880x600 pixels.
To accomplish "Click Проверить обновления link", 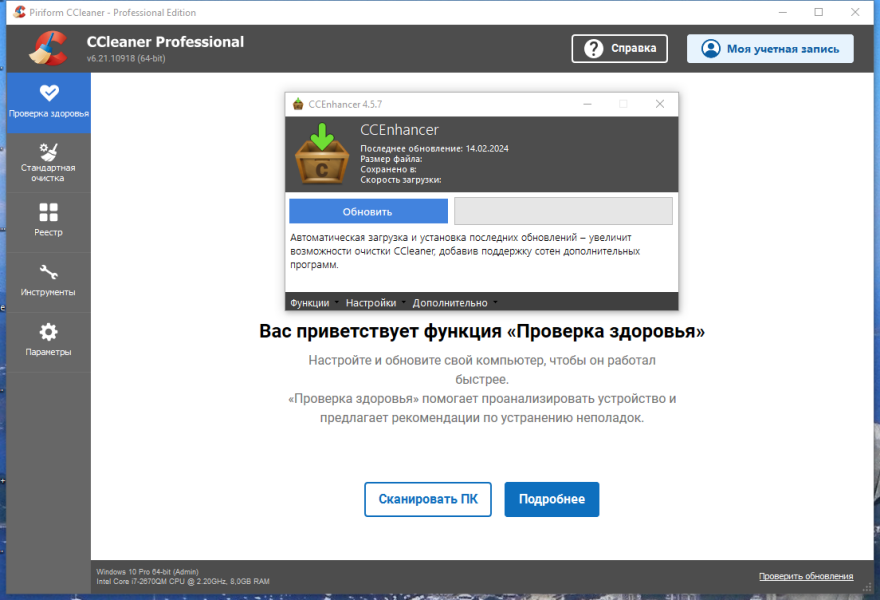I will 806,576.
